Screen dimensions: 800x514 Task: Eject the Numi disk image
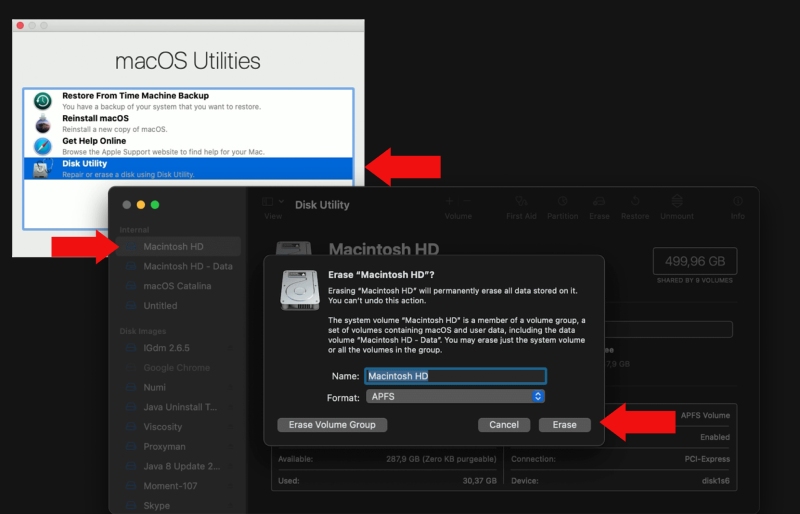pyautogui.click(x=231, y=387)
